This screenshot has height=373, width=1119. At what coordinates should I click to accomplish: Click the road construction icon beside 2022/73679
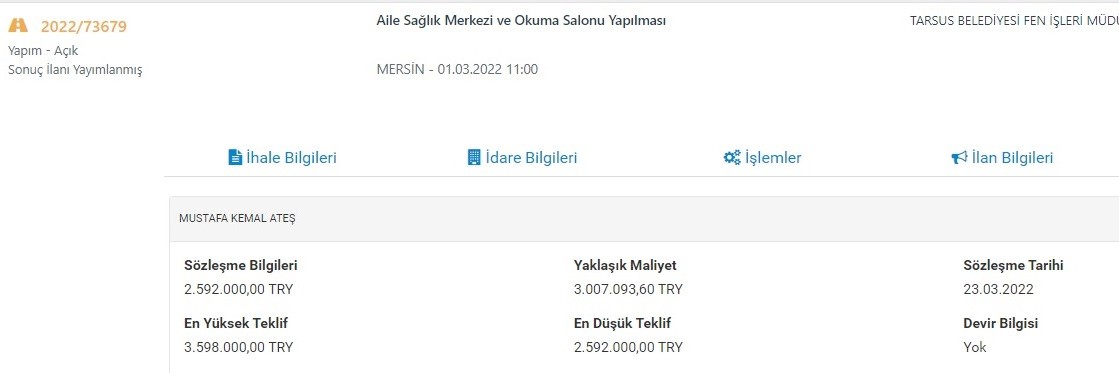(18, 26)
